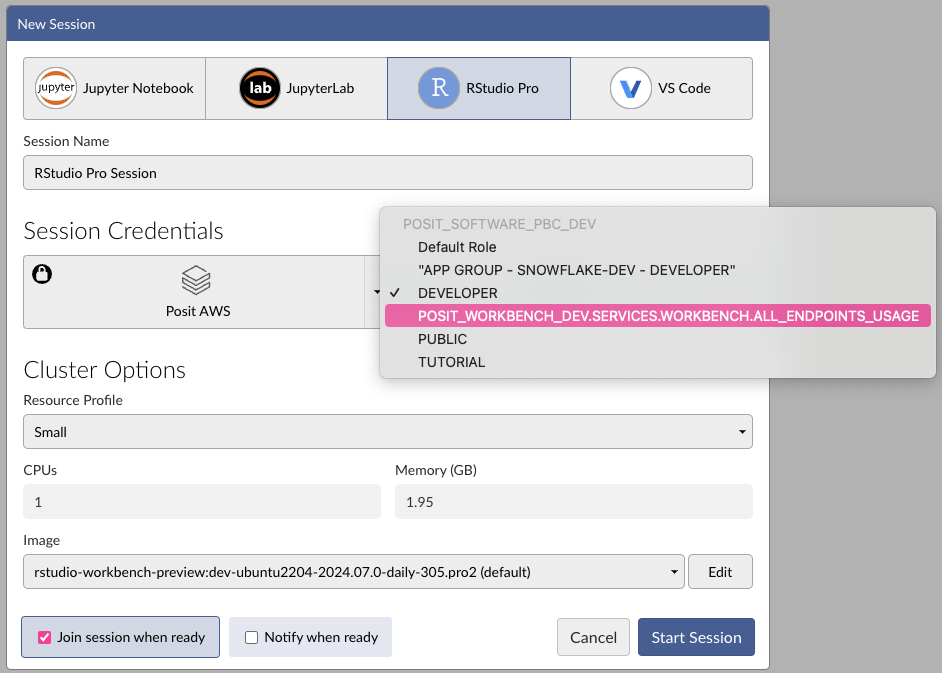Screen dimensions: 942x673
Task: Click the New Session title bar text
Action: (x=56, y=24)
